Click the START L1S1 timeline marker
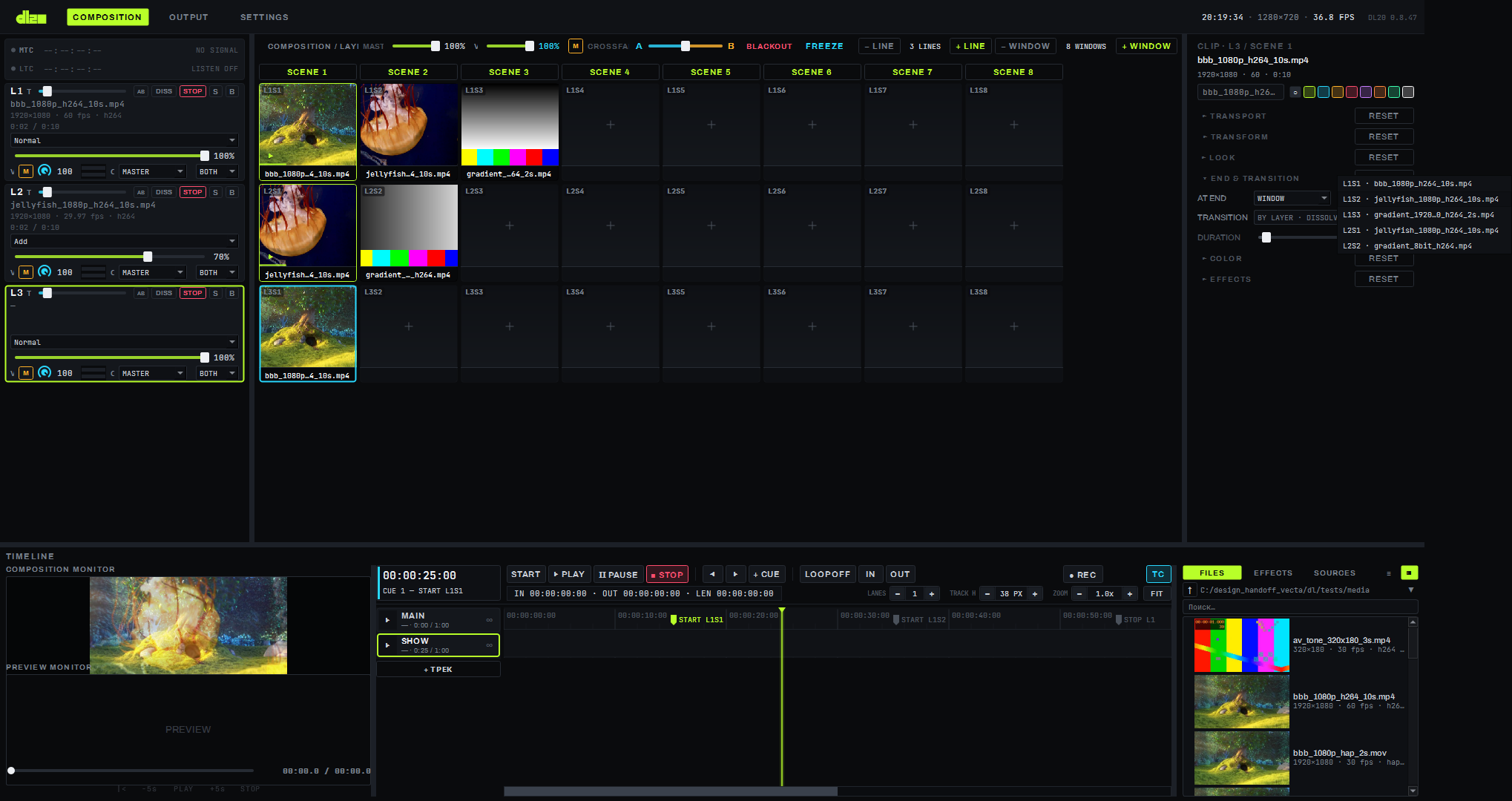This screenshot has height=801, width=1512. point(697,619)
